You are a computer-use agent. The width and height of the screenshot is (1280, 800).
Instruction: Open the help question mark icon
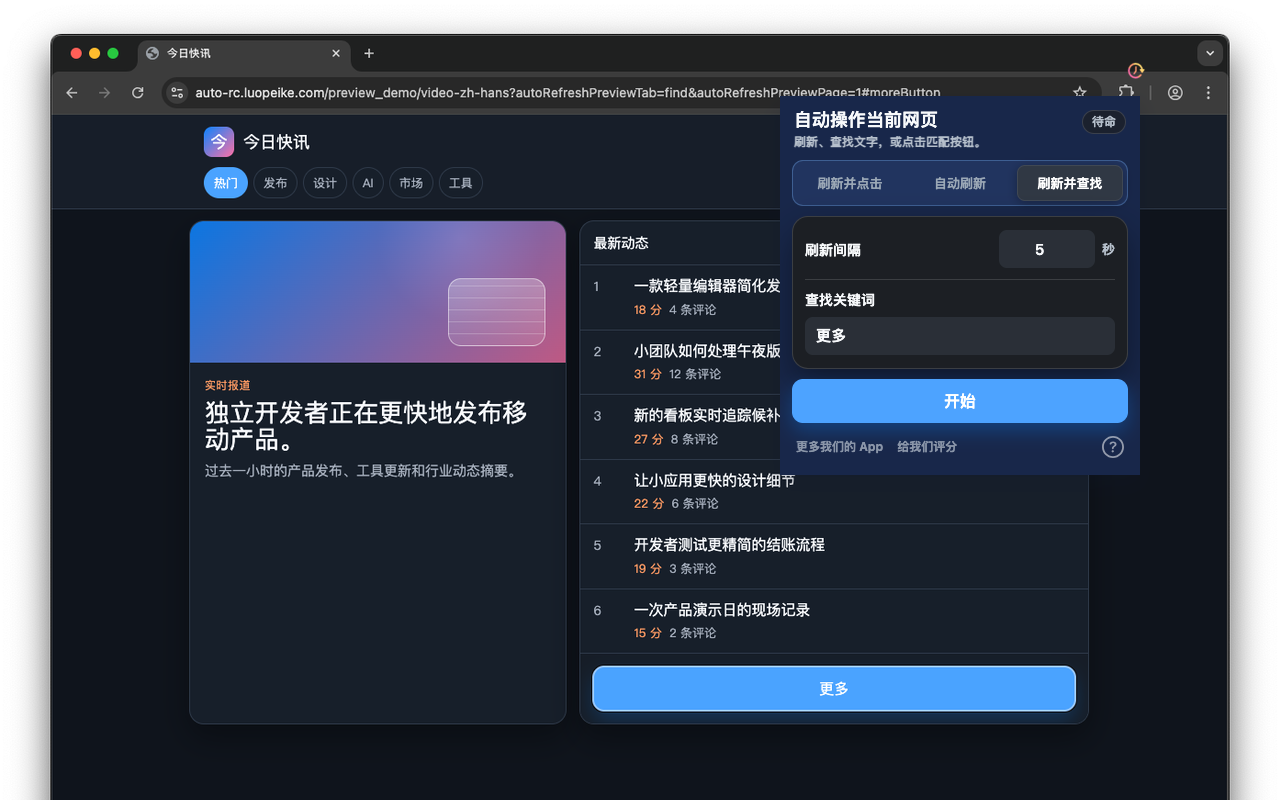click(x=1113, y=447)
